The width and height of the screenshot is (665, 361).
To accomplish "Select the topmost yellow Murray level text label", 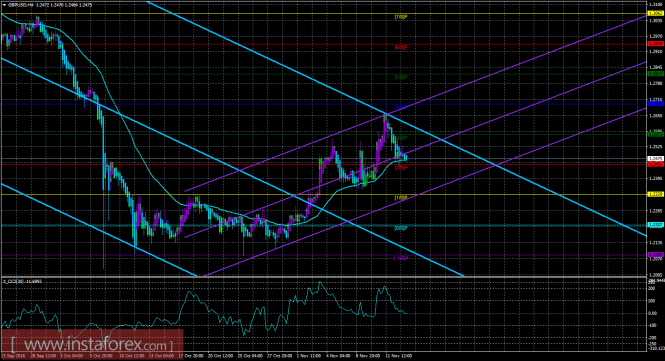I will point(401,17).
